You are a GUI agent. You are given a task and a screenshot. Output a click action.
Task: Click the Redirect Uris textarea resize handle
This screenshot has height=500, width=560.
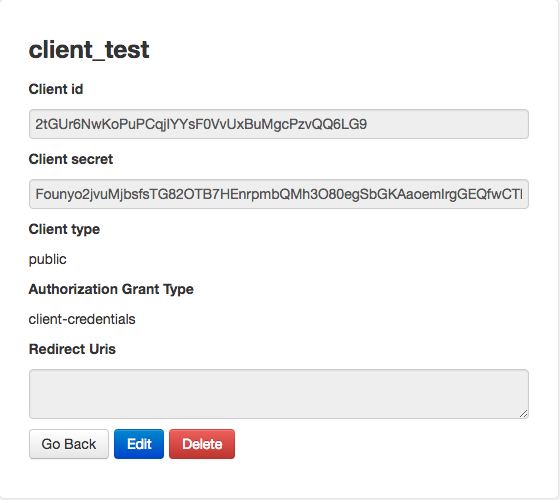pos(524,414)
